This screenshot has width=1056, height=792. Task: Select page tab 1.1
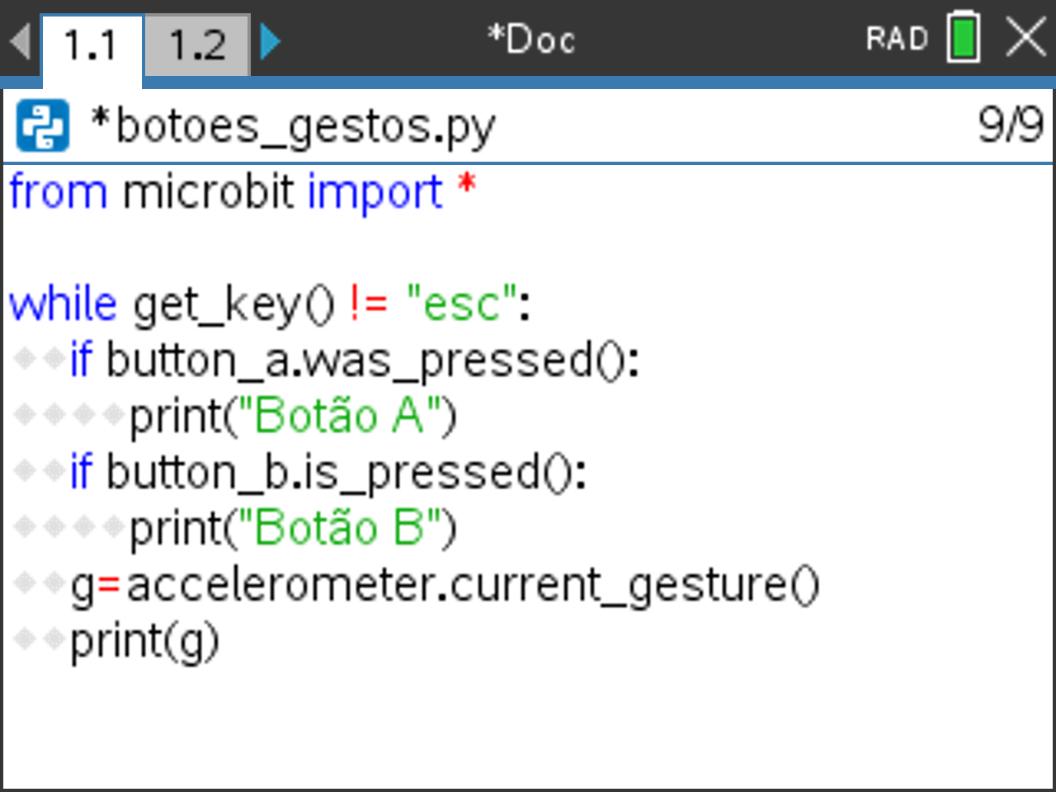[92, 47]
